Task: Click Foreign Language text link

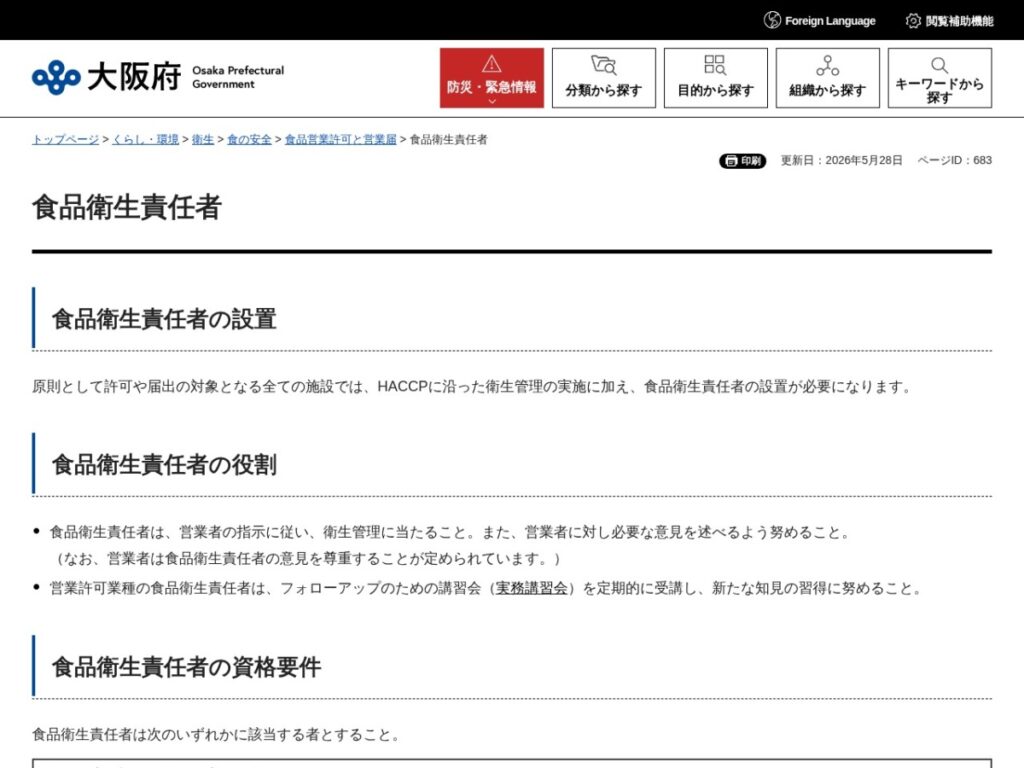Action: [830, 21]
